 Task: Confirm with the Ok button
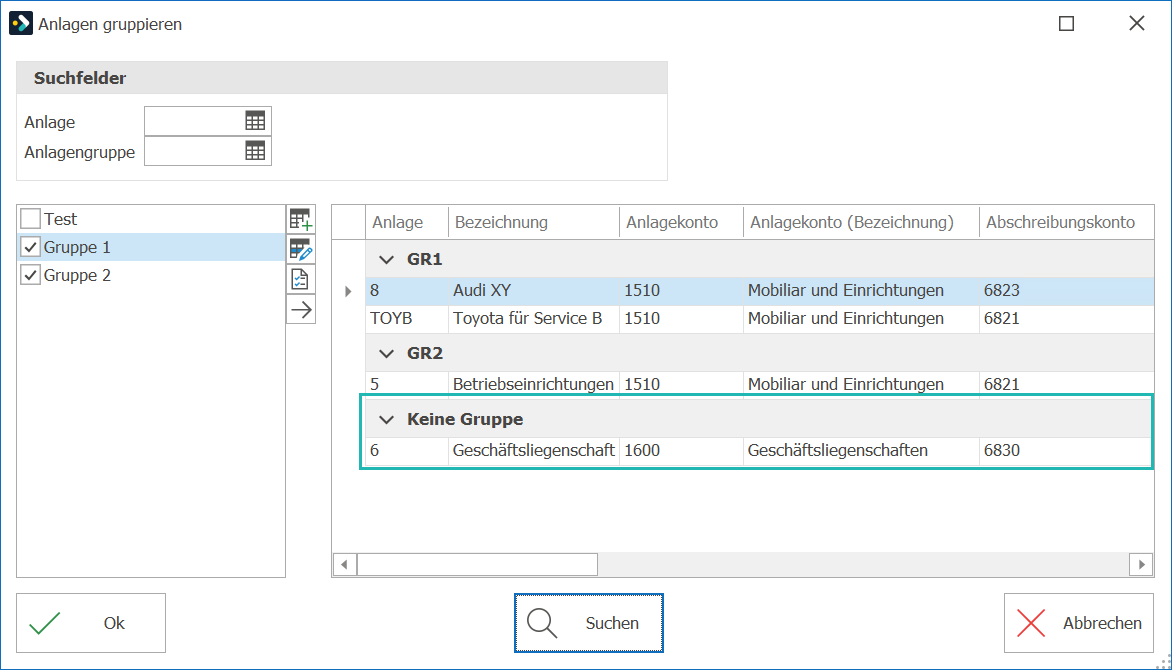click(x=91, y=623)
